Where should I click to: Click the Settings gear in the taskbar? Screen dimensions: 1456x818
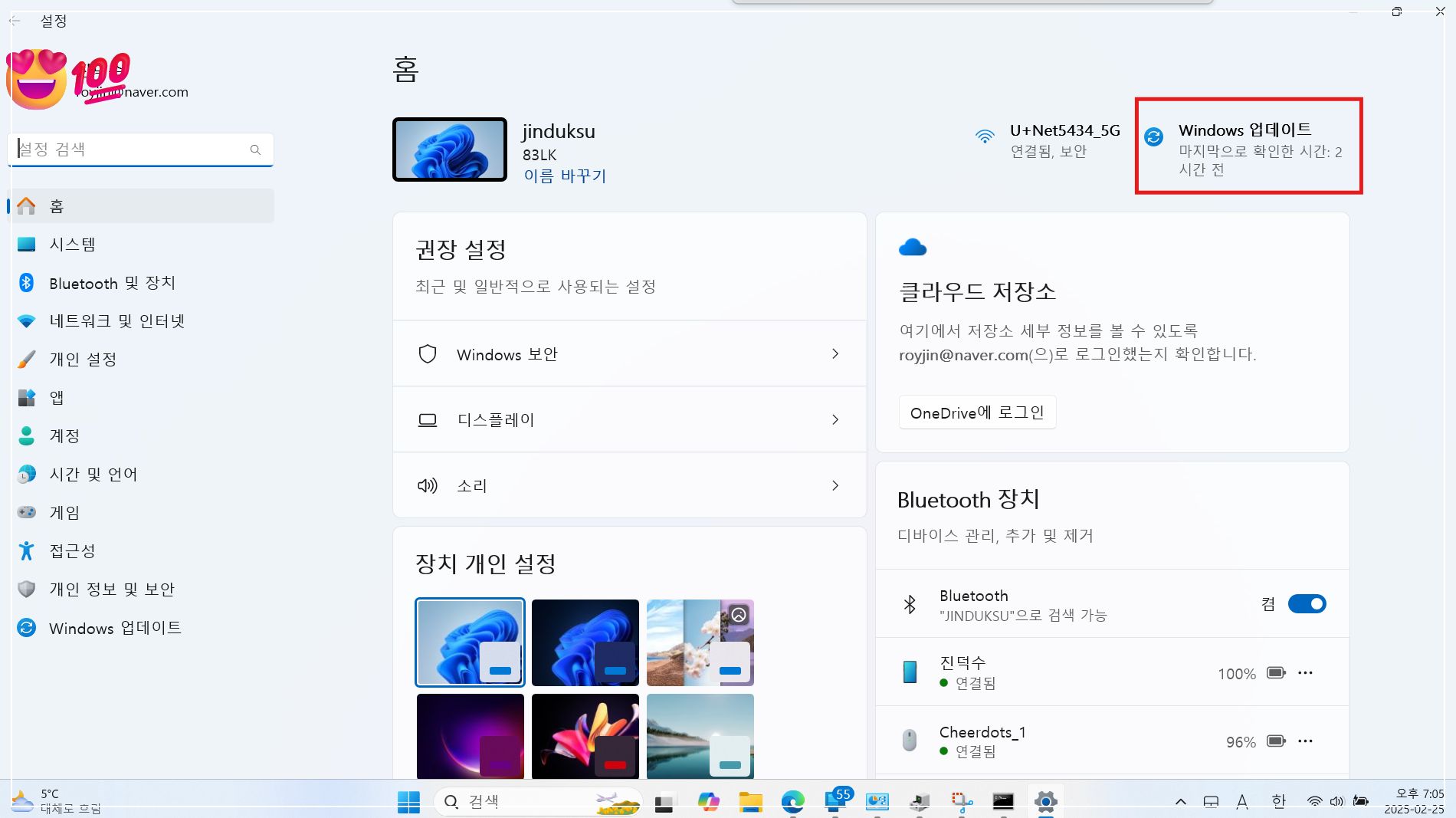[x=1046, y=802]
